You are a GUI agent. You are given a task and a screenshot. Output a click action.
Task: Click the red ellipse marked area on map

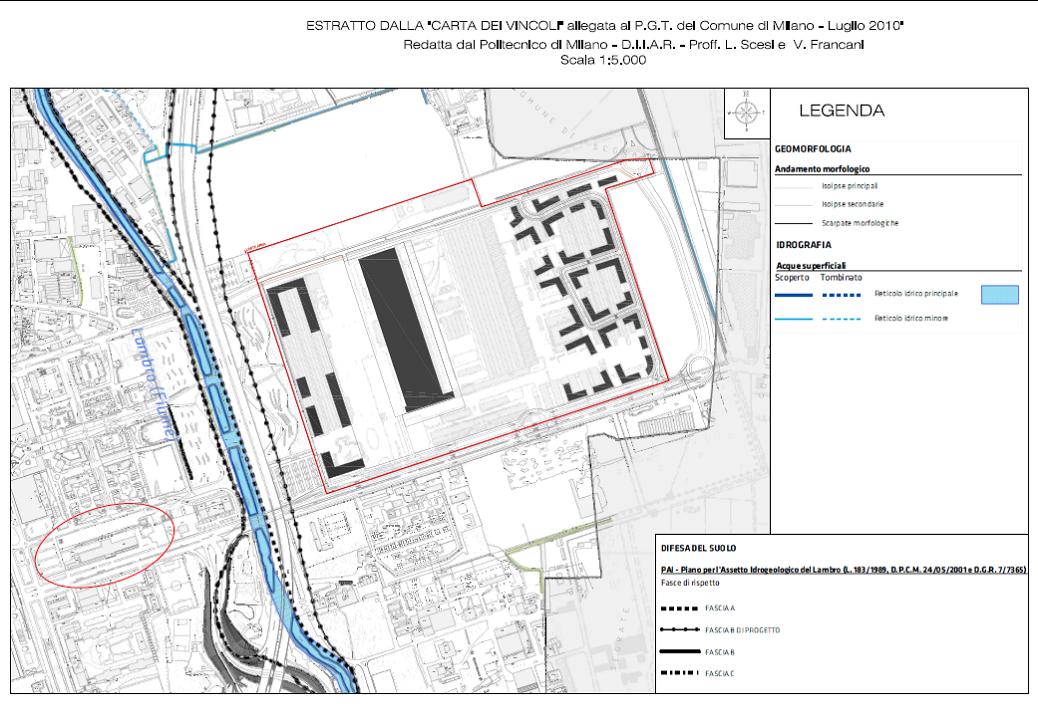coord(105,542)
